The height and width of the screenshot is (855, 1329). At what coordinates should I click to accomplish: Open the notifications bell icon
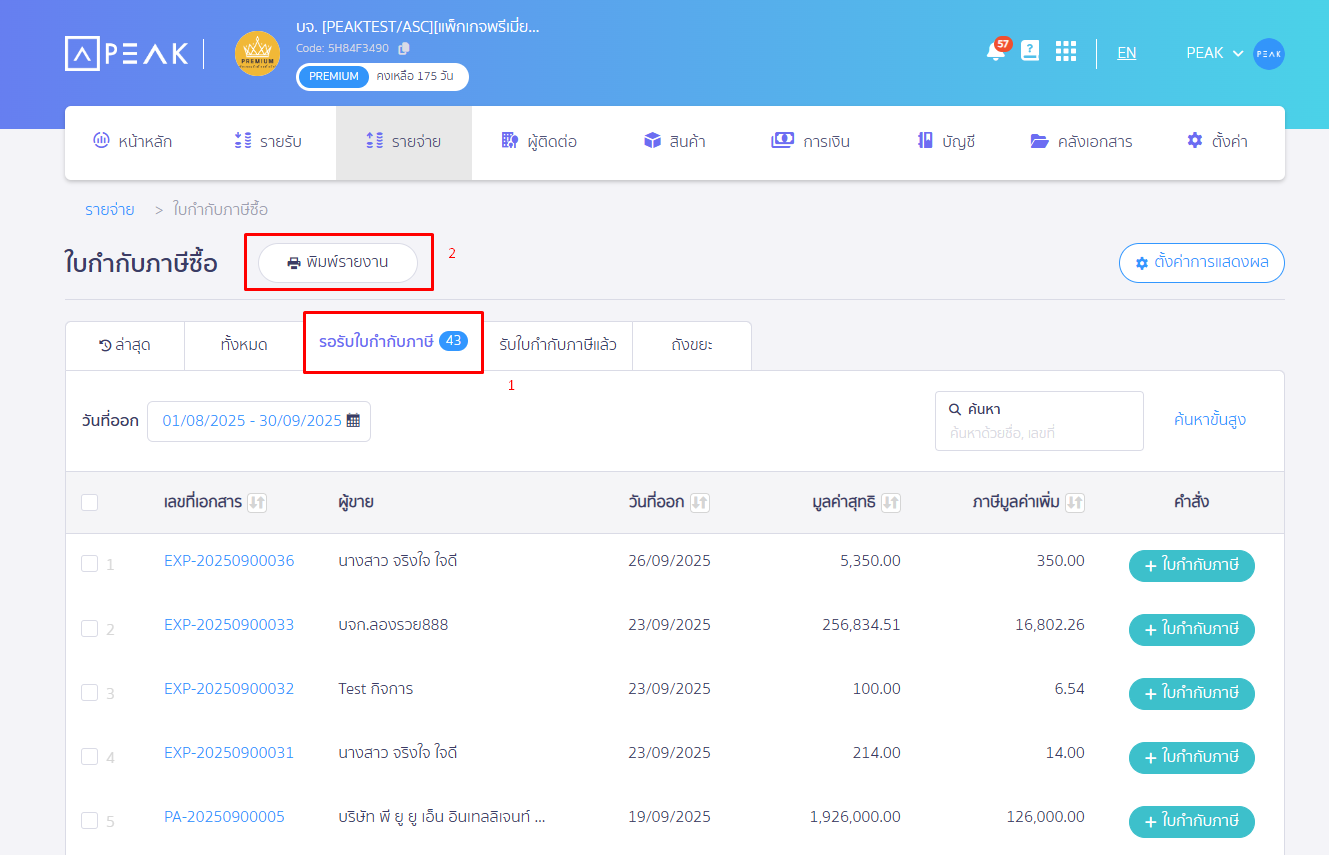[x=995, y=52]
